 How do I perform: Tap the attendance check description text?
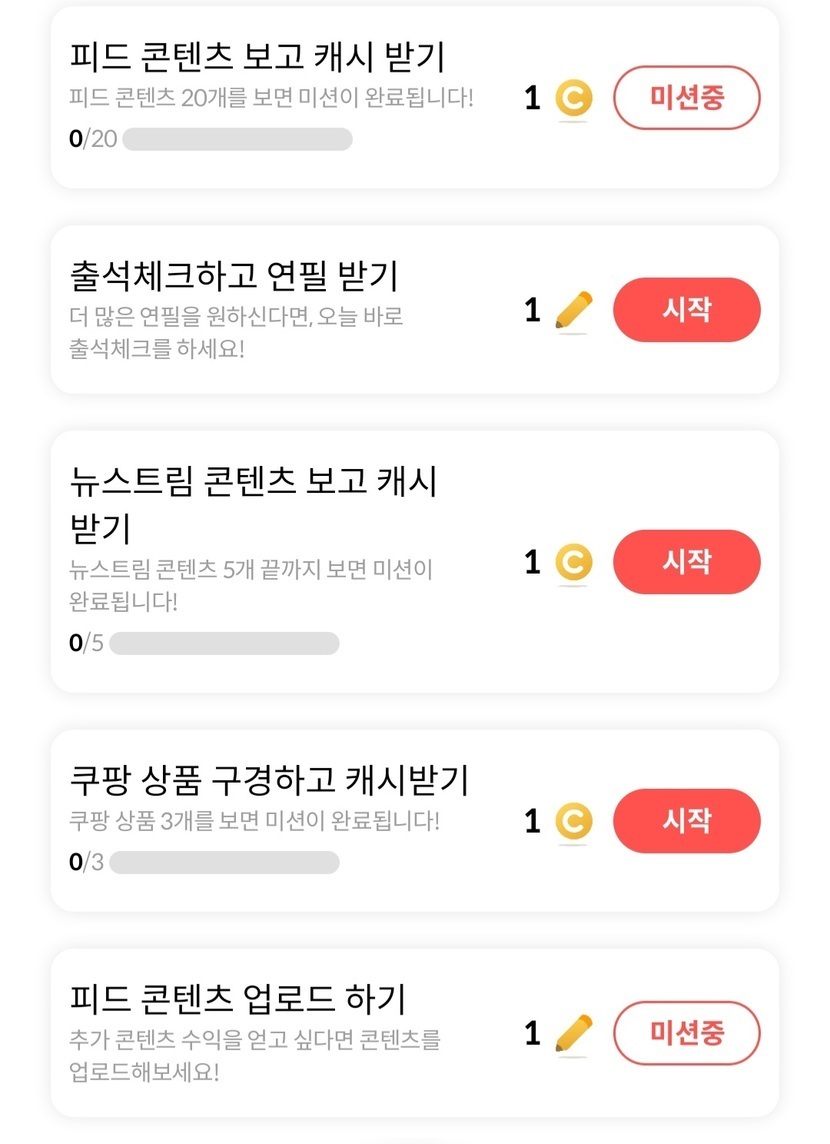(x=237, y=334)
